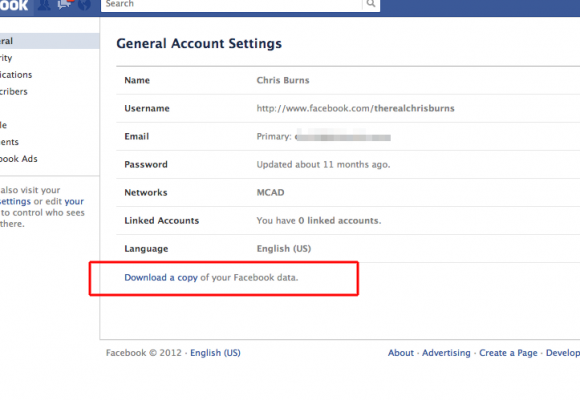
Task: Click the Primary email value
Action: tap(324, 137)
